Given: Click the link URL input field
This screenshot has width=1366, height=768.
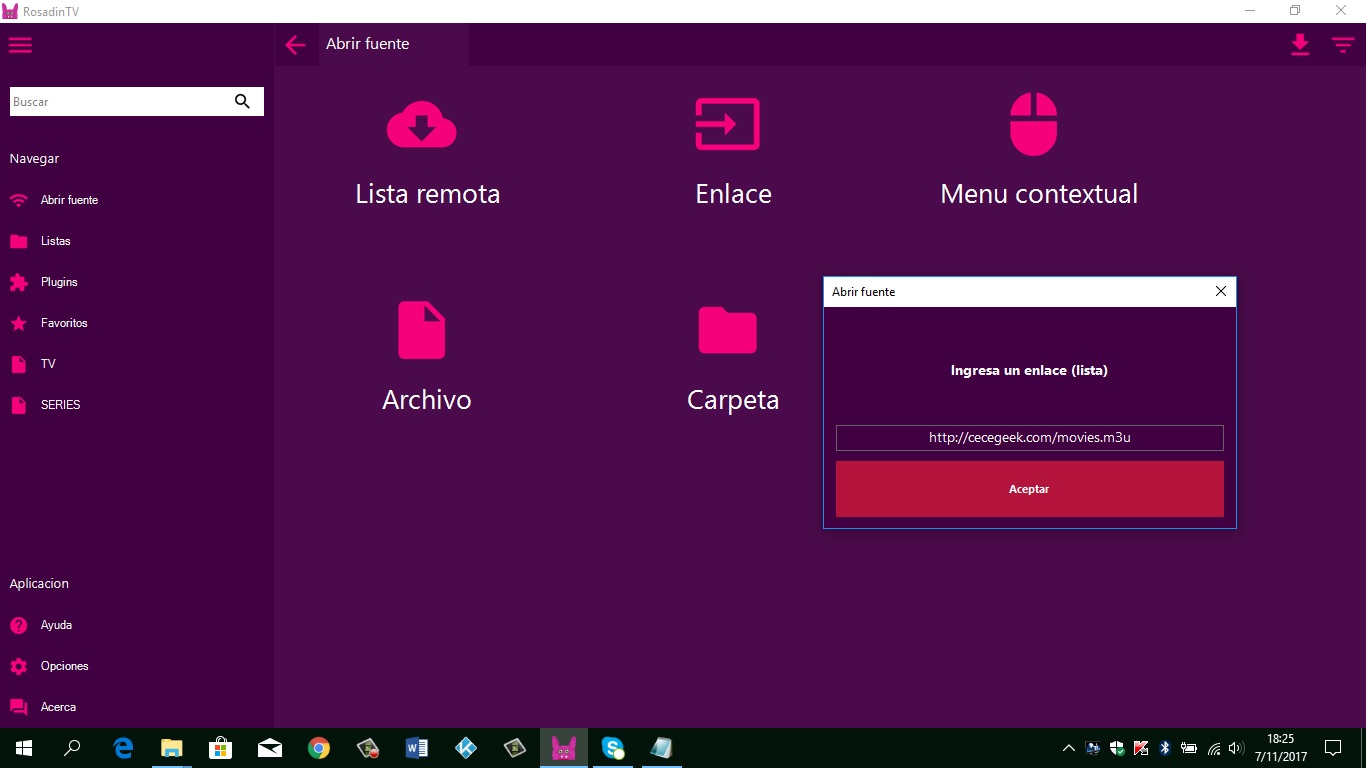Looking at the screenshot, I should [1030, 438].
